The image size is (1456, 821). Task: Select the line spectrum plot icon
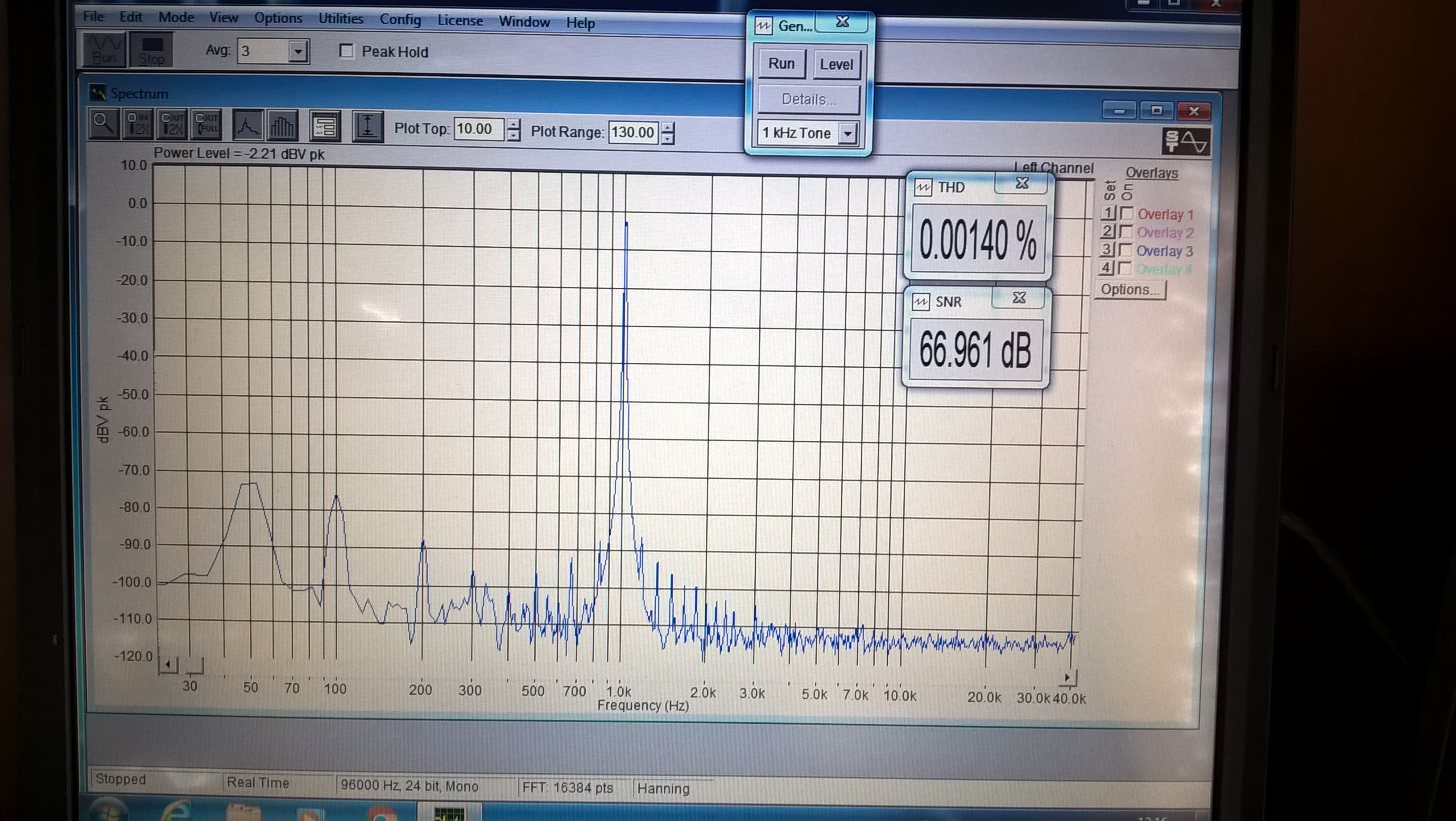[247, 125]
